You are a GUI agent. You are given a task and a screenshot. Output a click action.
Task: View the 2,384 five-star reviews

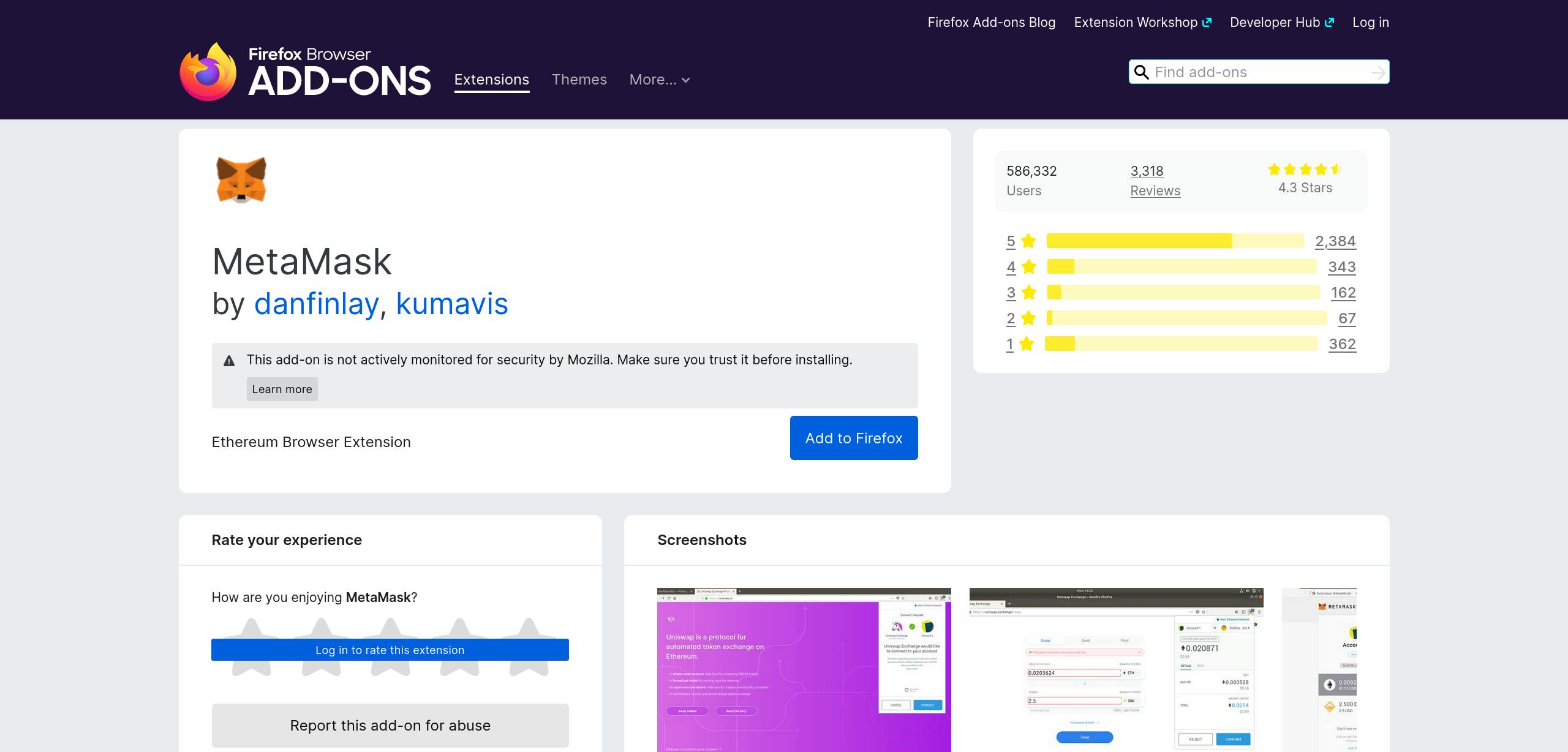pos(1335,241)
